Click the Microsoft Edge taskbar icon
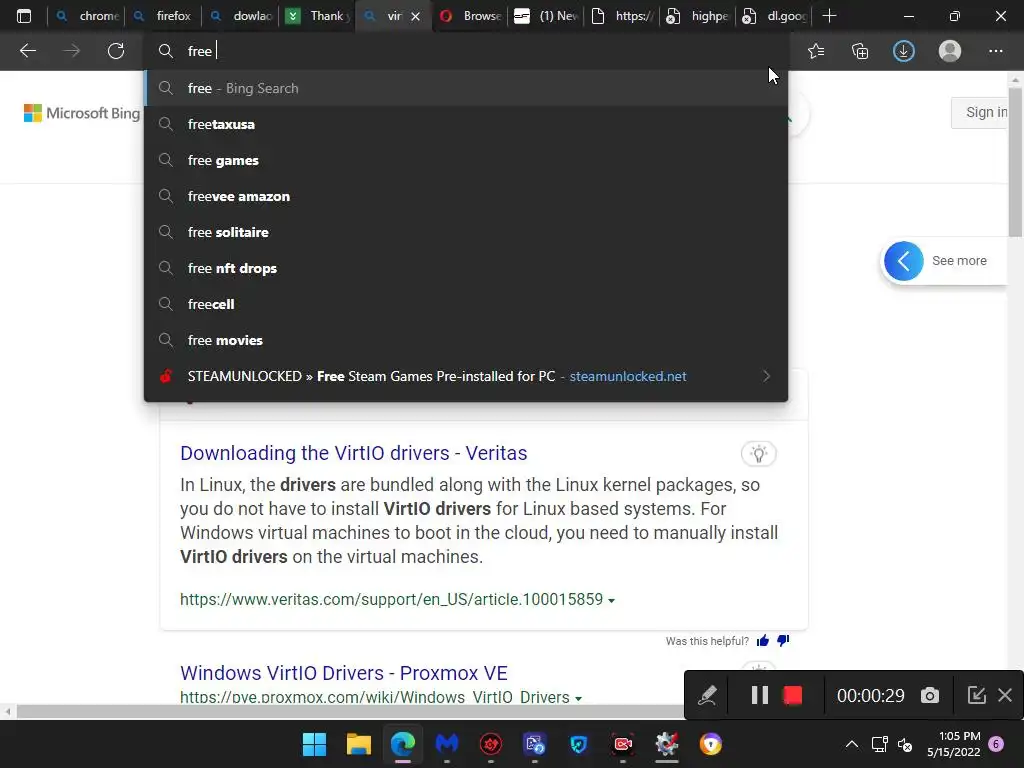Screen dimensions: 1024x768 tap(403, 744)
